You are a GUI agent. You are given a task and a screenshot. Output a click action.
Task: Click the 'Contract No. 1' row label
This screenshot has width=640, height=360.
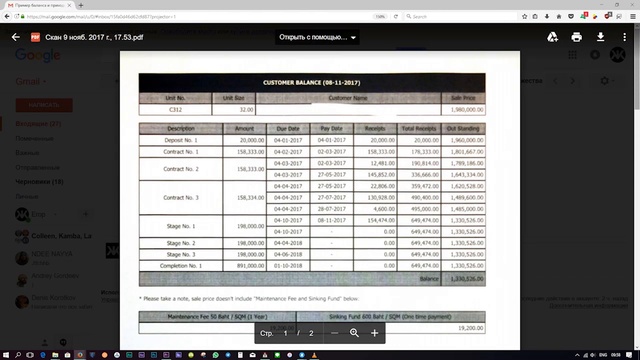(181, 151)
